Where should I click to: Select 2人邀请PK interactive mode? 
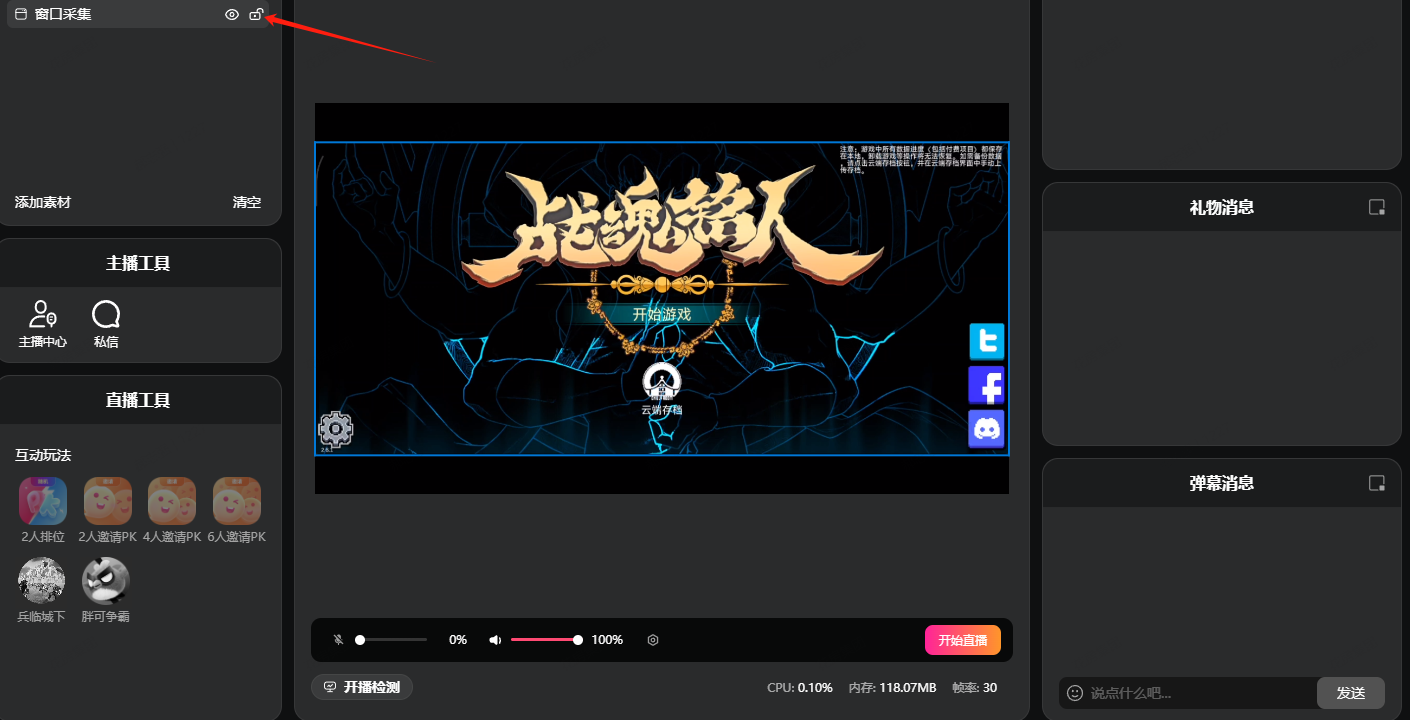(107, 501)
